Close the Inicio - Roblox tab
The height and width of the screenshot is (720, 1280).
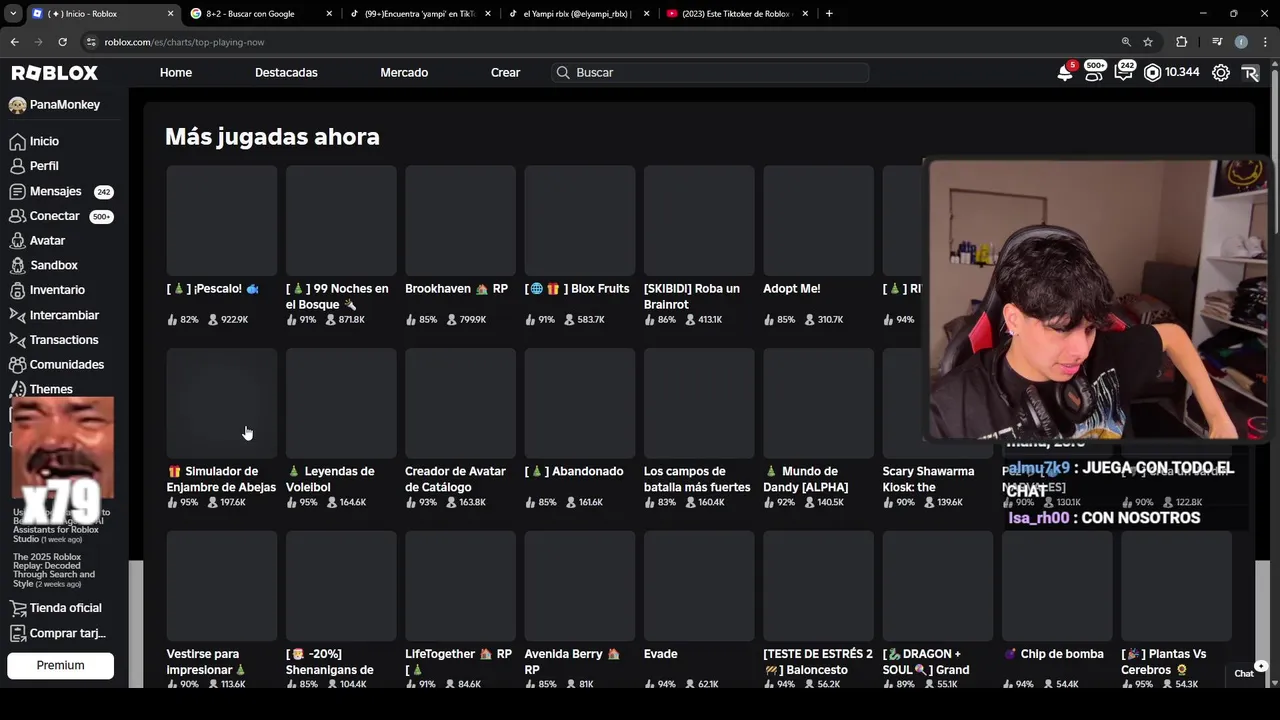(170, 14)
